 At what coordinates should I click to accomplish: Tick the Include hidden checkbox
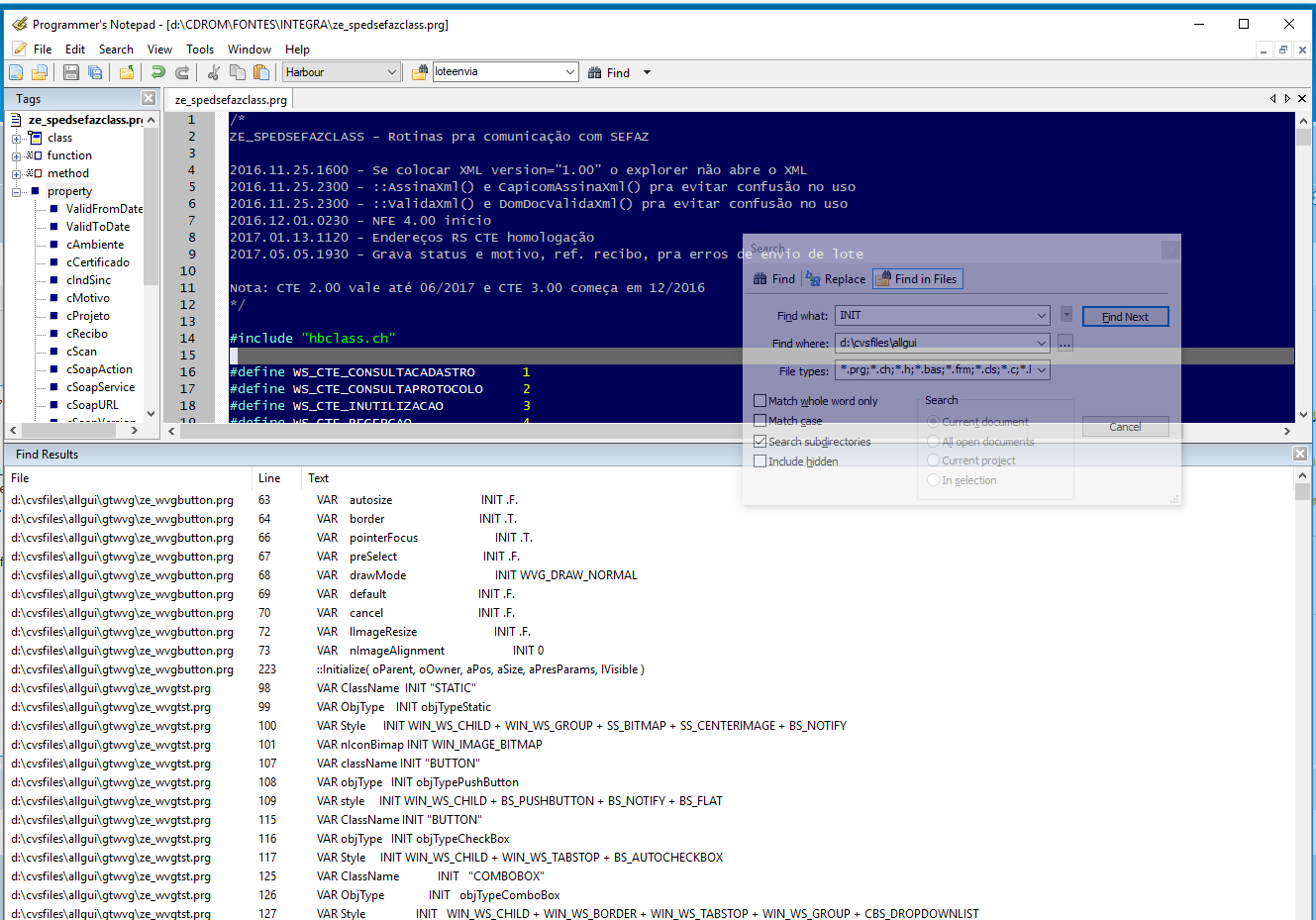[x=760, y=461]
